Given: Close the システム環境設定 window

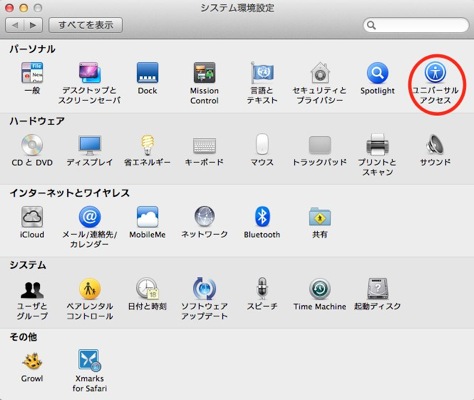Looking at the screenshot, I should 9,8.
